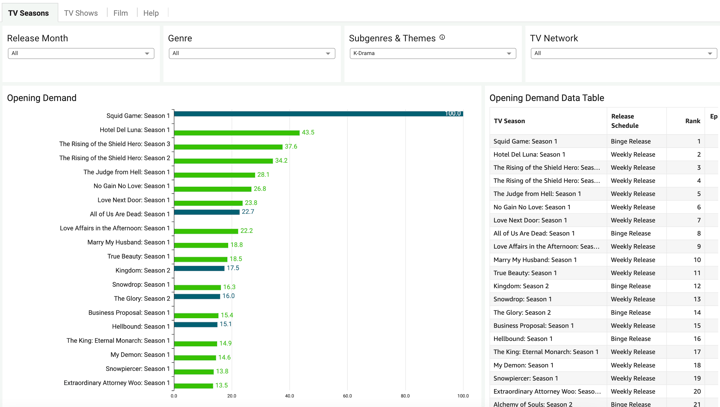The width and height of the screenshot is (720, 407).
Task: Select Alchemy of Souls: Season 2 cell
Action: coord(548,404)
